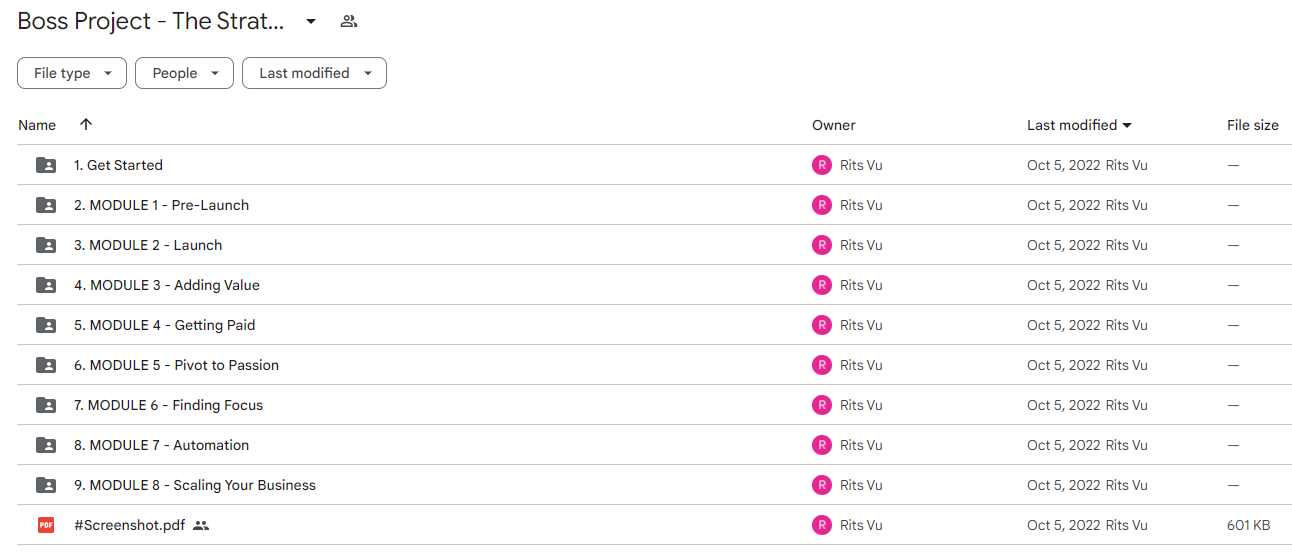The width and height of the screenshot is (1292, 559).
Task: Click the folder icon for MODULE 1 - Pre-Launch
Action: 46,205
